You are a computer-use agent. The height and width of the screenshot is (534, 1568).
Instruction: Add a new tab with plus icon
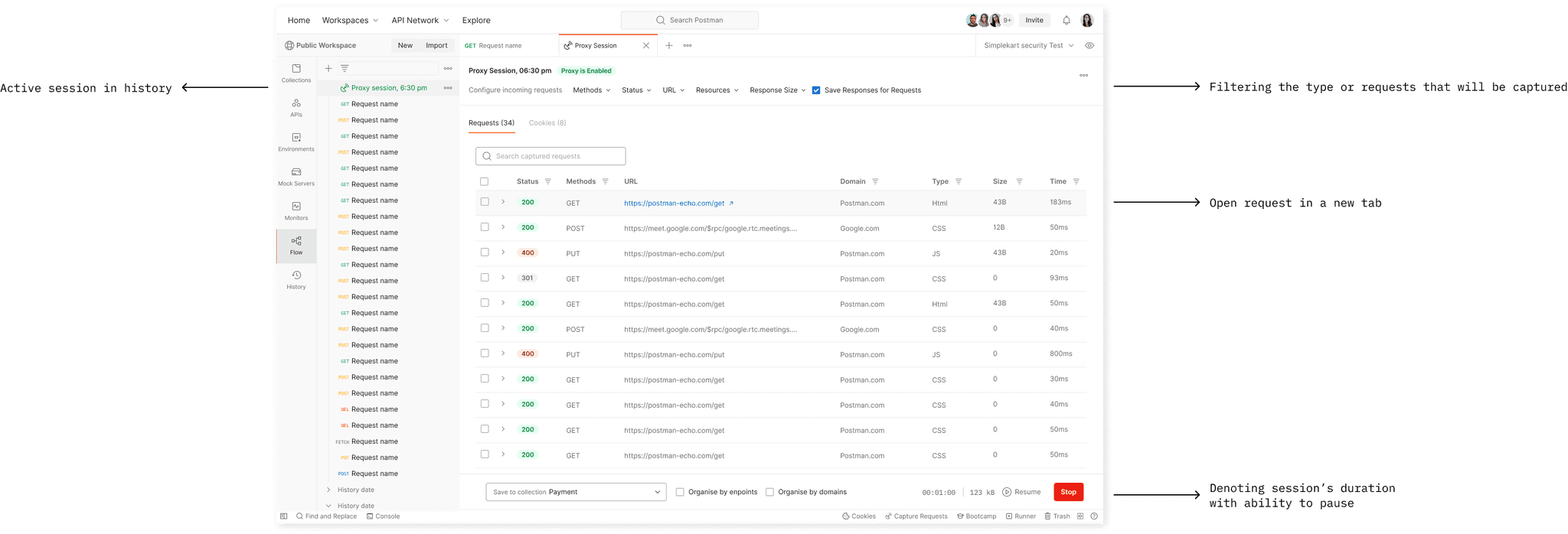click(x=669, y=46)
